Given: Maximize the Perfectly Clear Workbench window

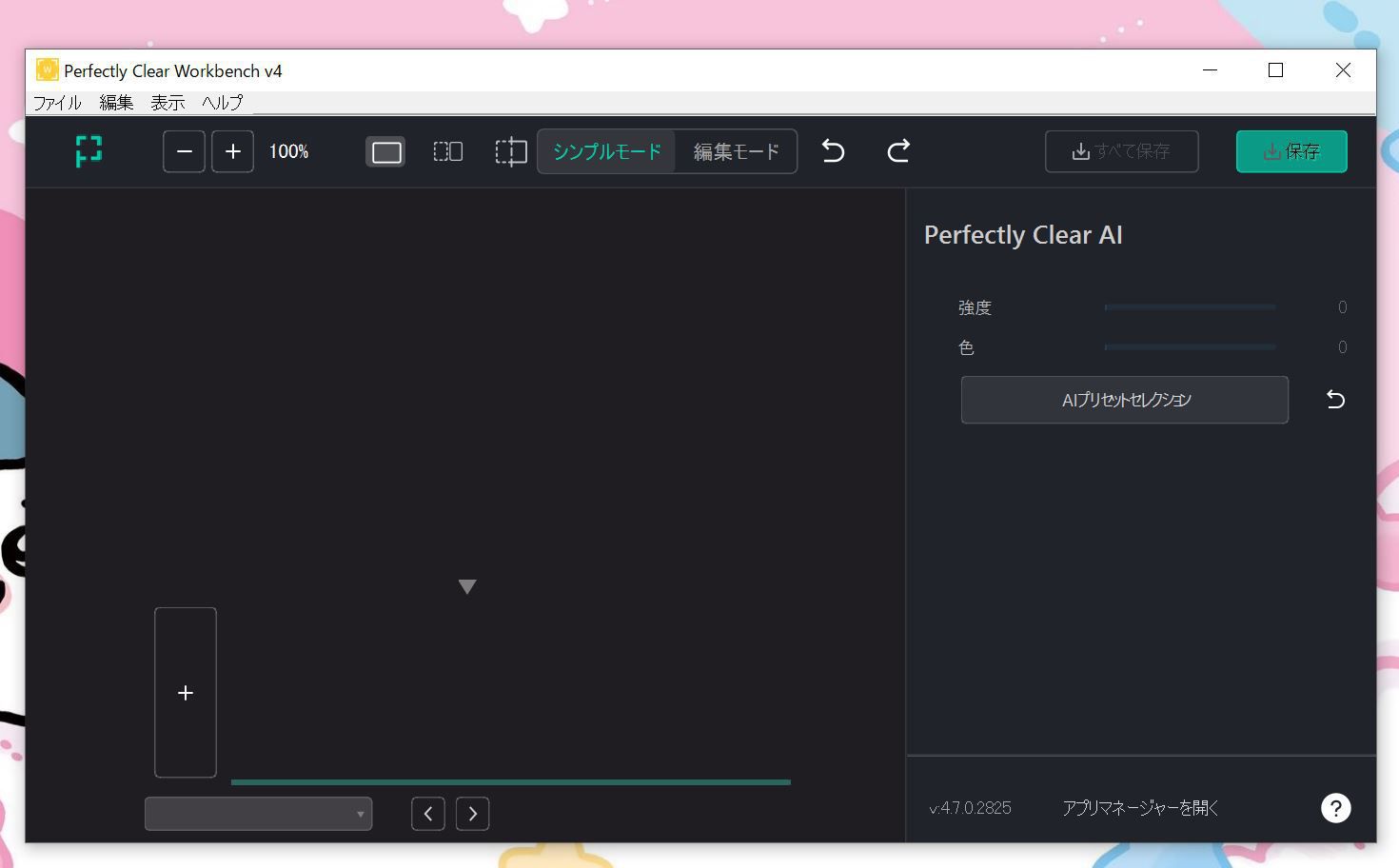Looking at the screenshot, I should 1276,70.
